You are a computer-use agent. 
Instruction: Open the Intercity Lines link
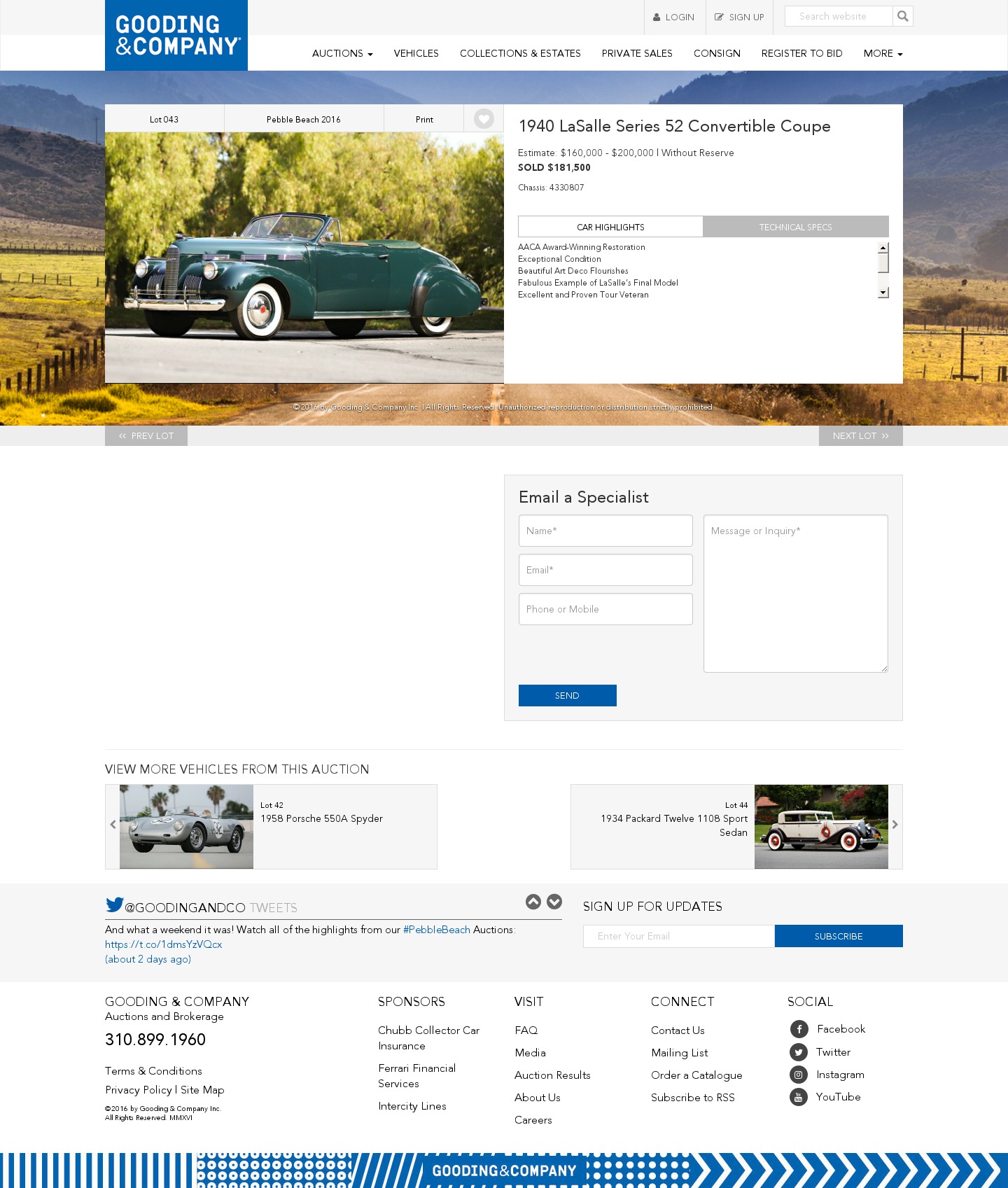[412, 1106]
